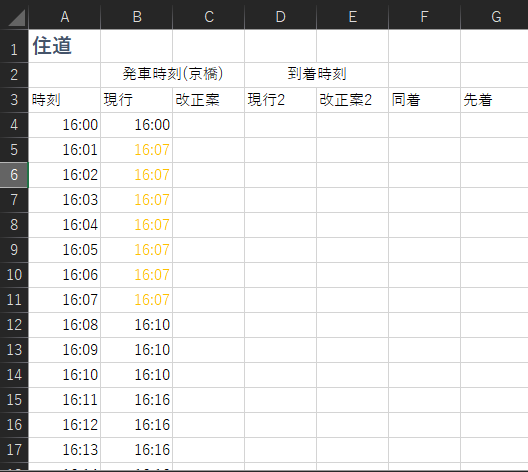Select column G header
Screen dimensions: 528x472
pyautogui.click(x=495, y=17)
